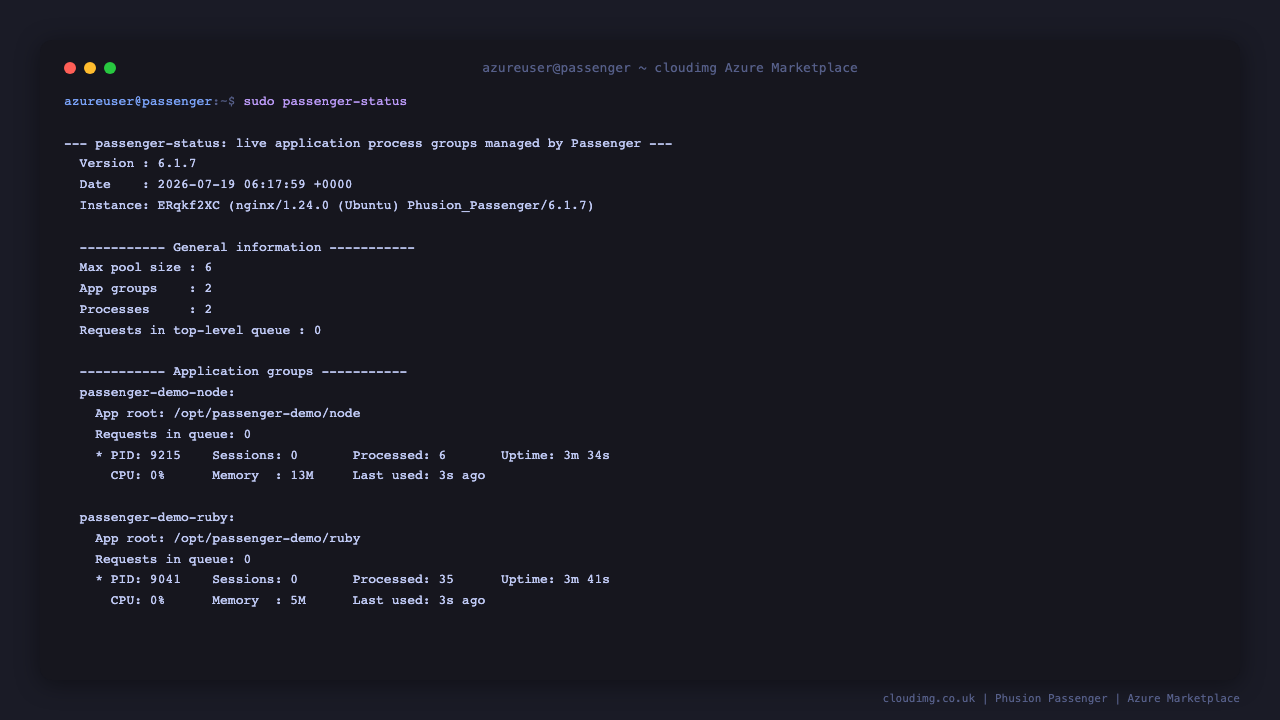1280x720 pixels.
Task: Click the Instance line with 'ERqkf2XC'
Action: [337, 206]
